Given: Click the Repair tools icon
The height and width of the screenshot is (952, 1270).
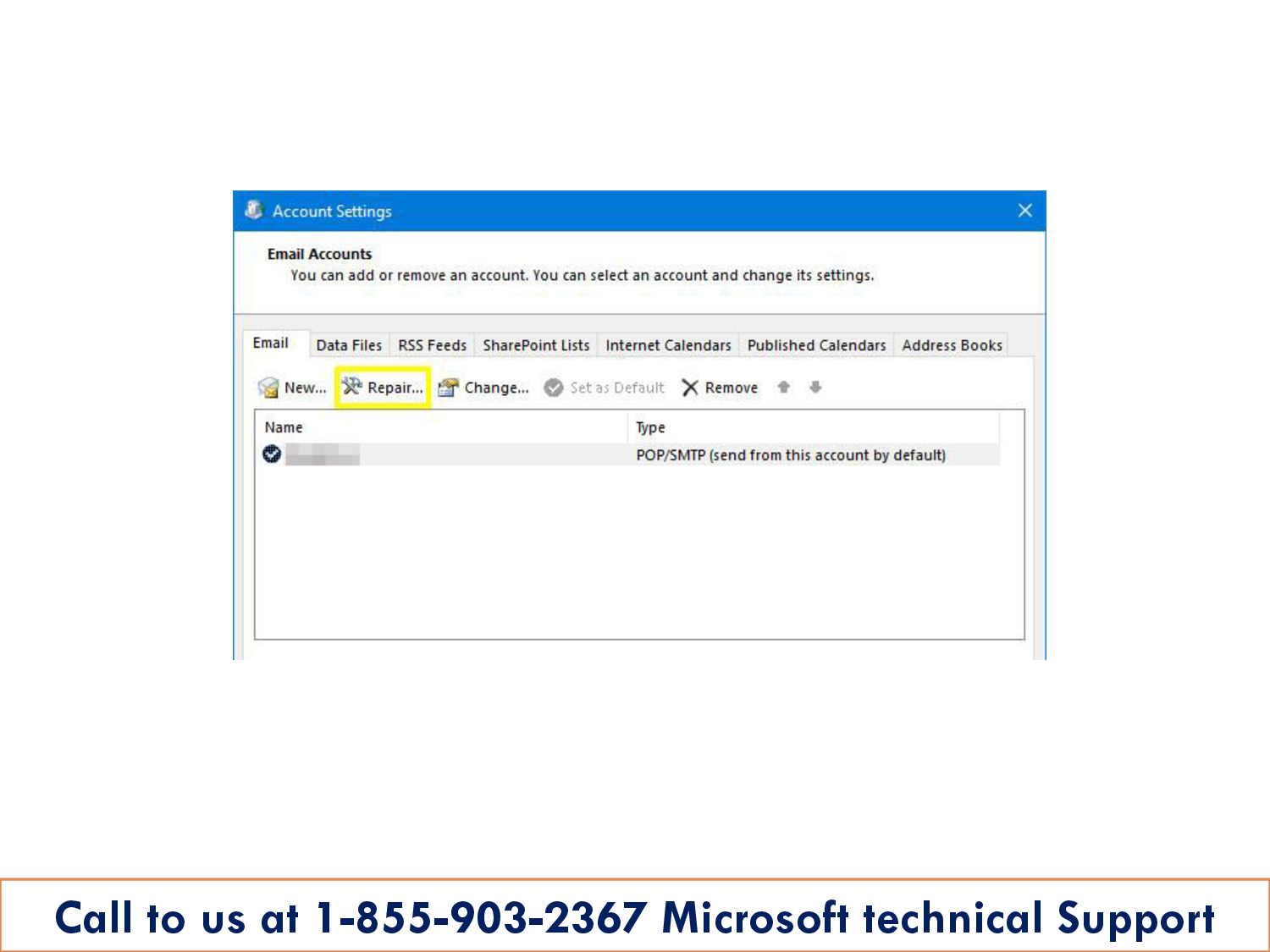Looking at the screenshot, I should point(351,387).
